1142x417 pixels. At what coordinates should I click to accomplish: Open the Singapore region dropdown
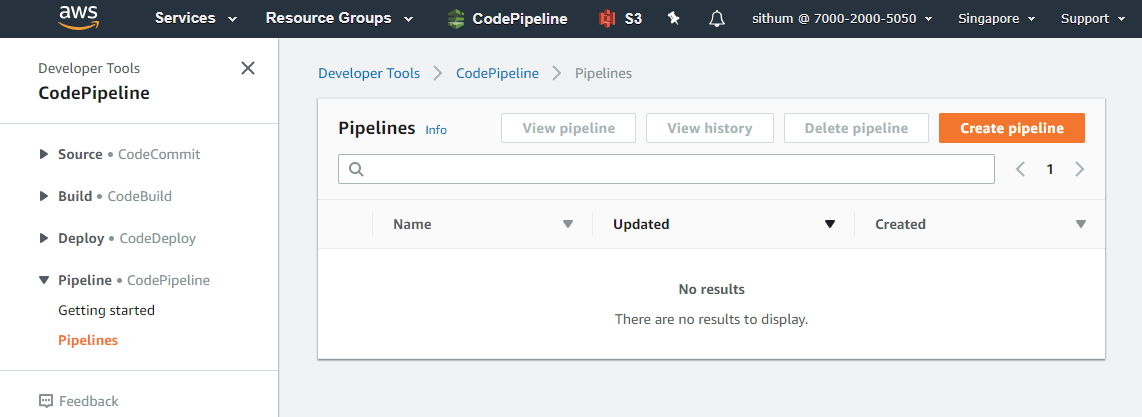(996, 18)
